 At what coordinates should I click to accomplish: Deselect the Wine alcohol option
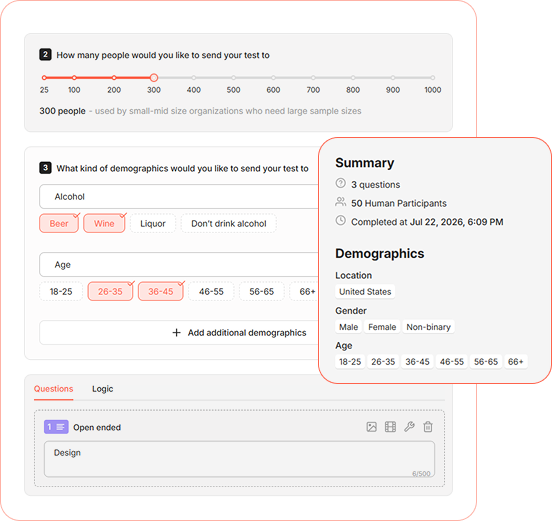point(104,224)
